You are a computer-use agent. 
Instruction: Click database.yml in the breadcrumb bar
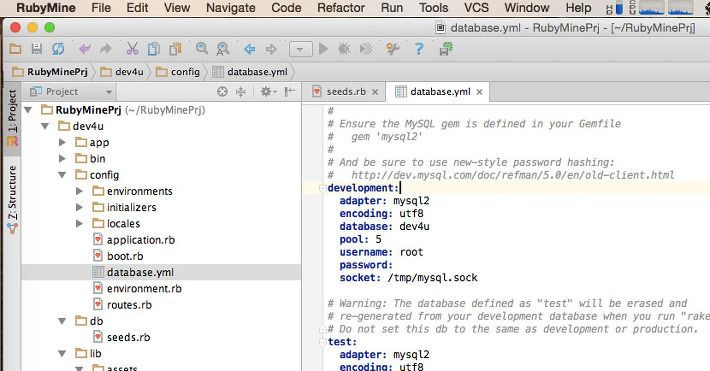pos(250,72)
